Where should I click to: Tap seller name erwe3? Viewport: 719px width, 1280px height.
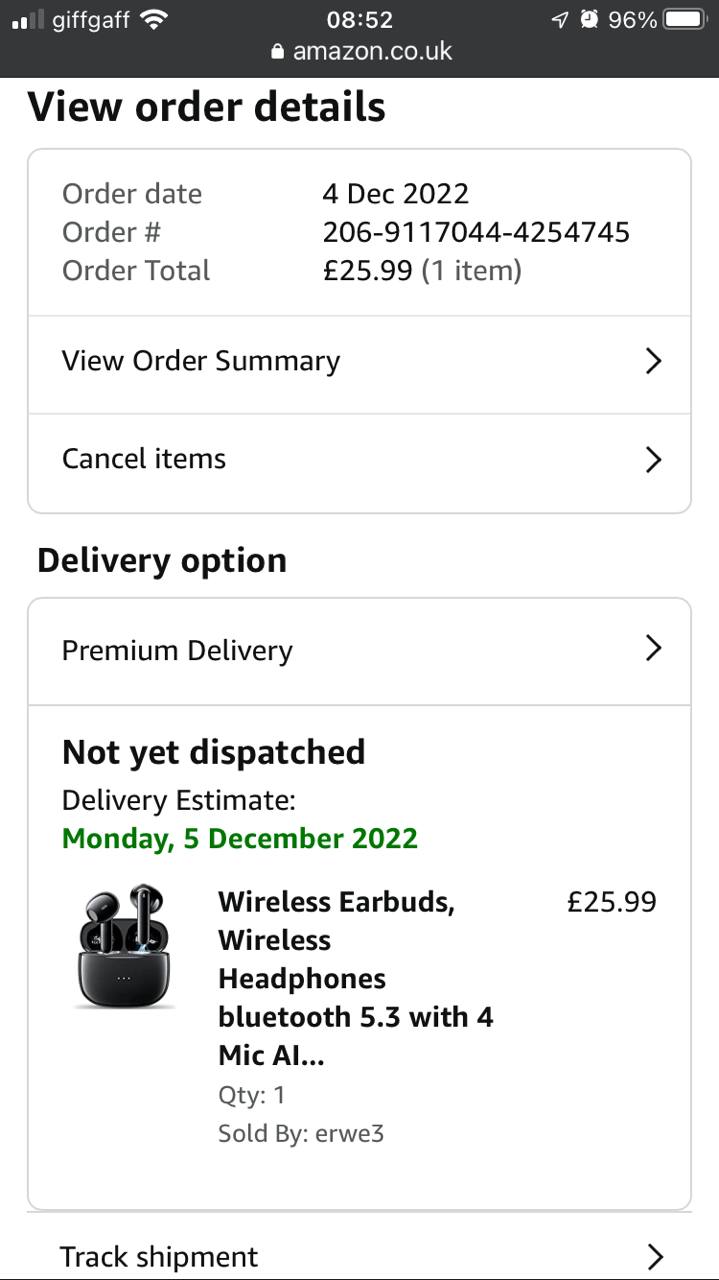coord(349,1133)
